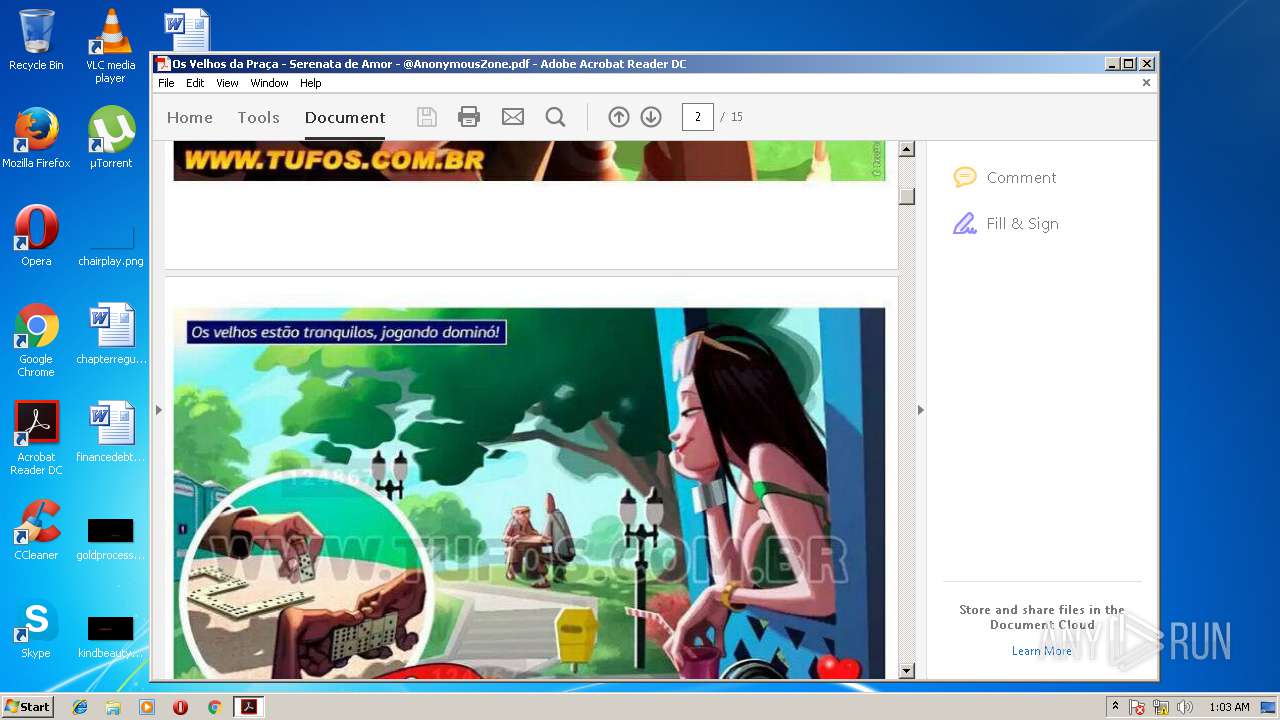Viewport: 1280px width, 720px height.
Task: Open the Tools tab
Action: tap(258, 117)
